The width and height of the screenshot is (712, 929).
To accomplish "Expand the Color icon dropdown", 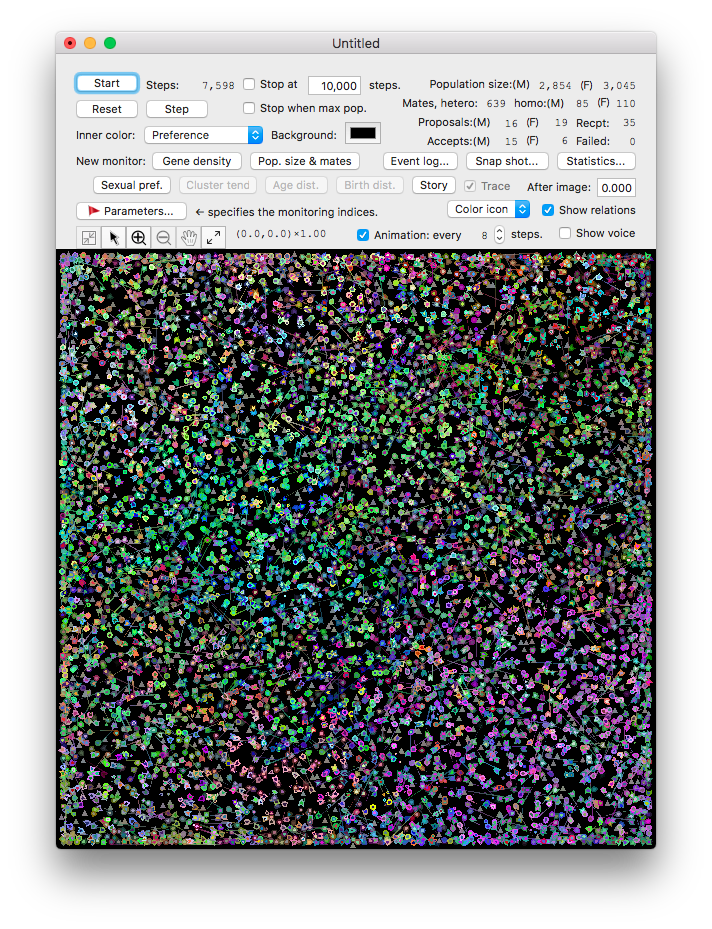I will [x=489, y=209].
